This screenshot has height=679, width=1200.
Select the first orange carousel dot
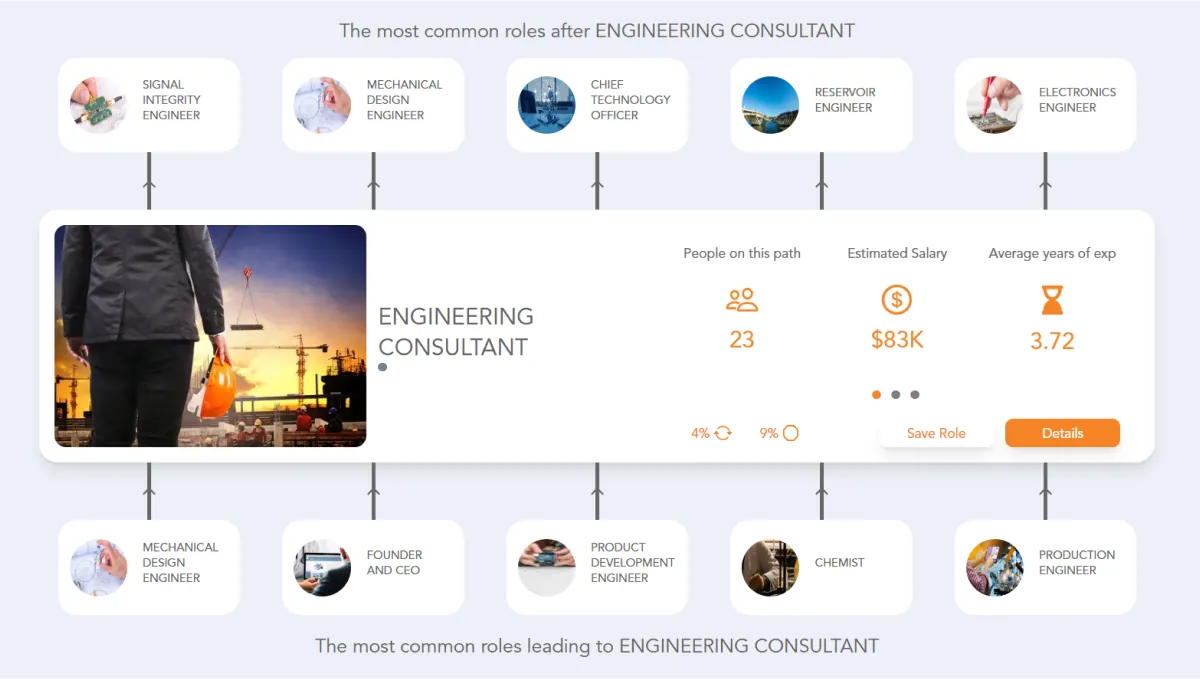tap(877, 395)
